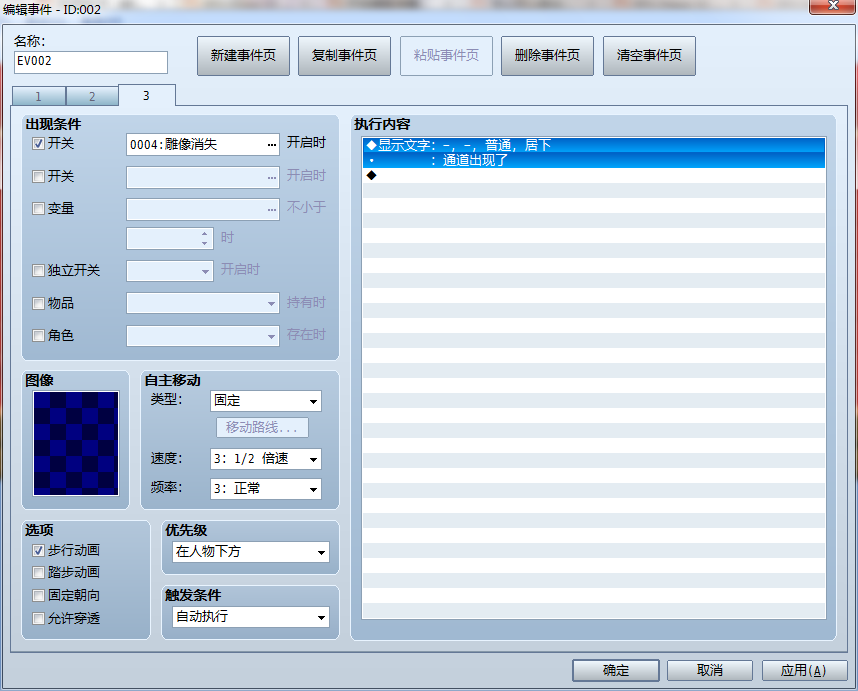The width and height of the screenshot is (858, 691).
Task: Apply changes with 应用(A)
Action: (804, 670)
